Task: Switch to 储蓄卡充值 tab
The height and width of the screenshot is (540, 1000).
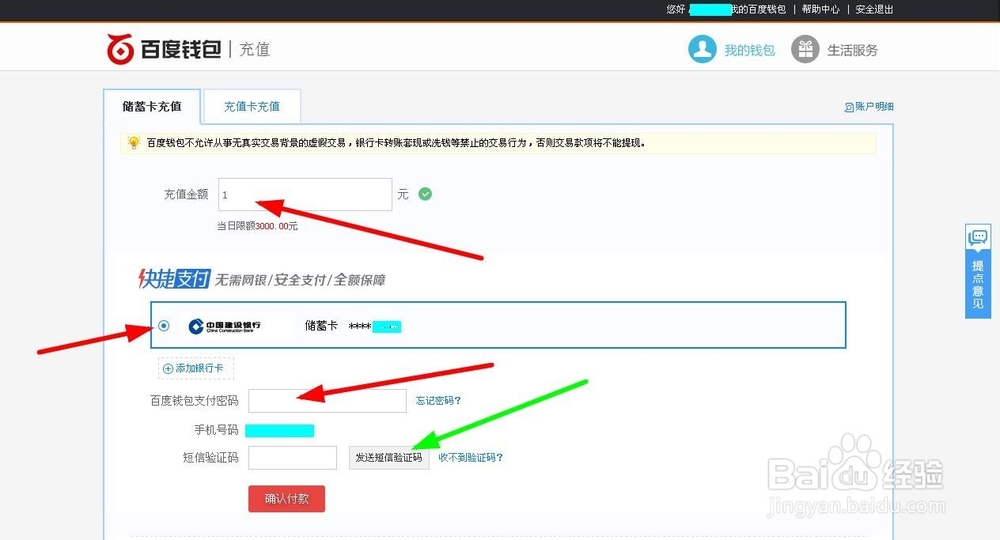Action: tap(152, 106)
